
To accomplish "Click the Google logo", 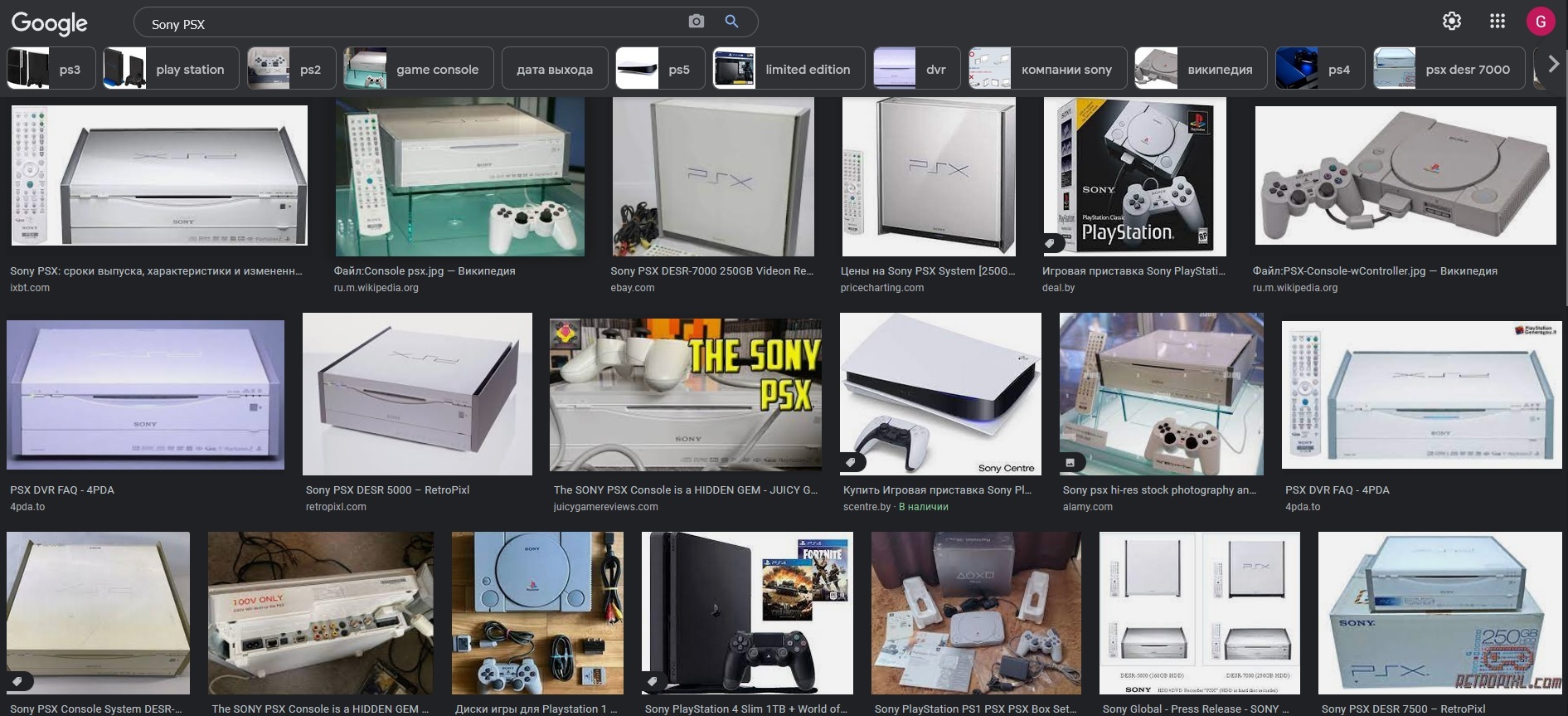I will (49, 23).
